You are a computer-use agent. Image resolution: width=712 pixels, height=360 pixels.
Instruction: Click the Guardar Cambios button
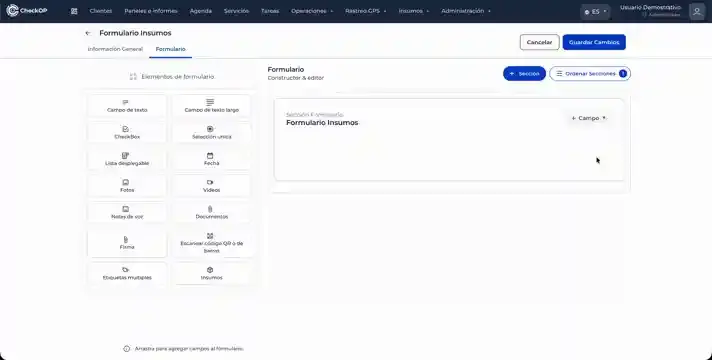click(x=594, y=42)
